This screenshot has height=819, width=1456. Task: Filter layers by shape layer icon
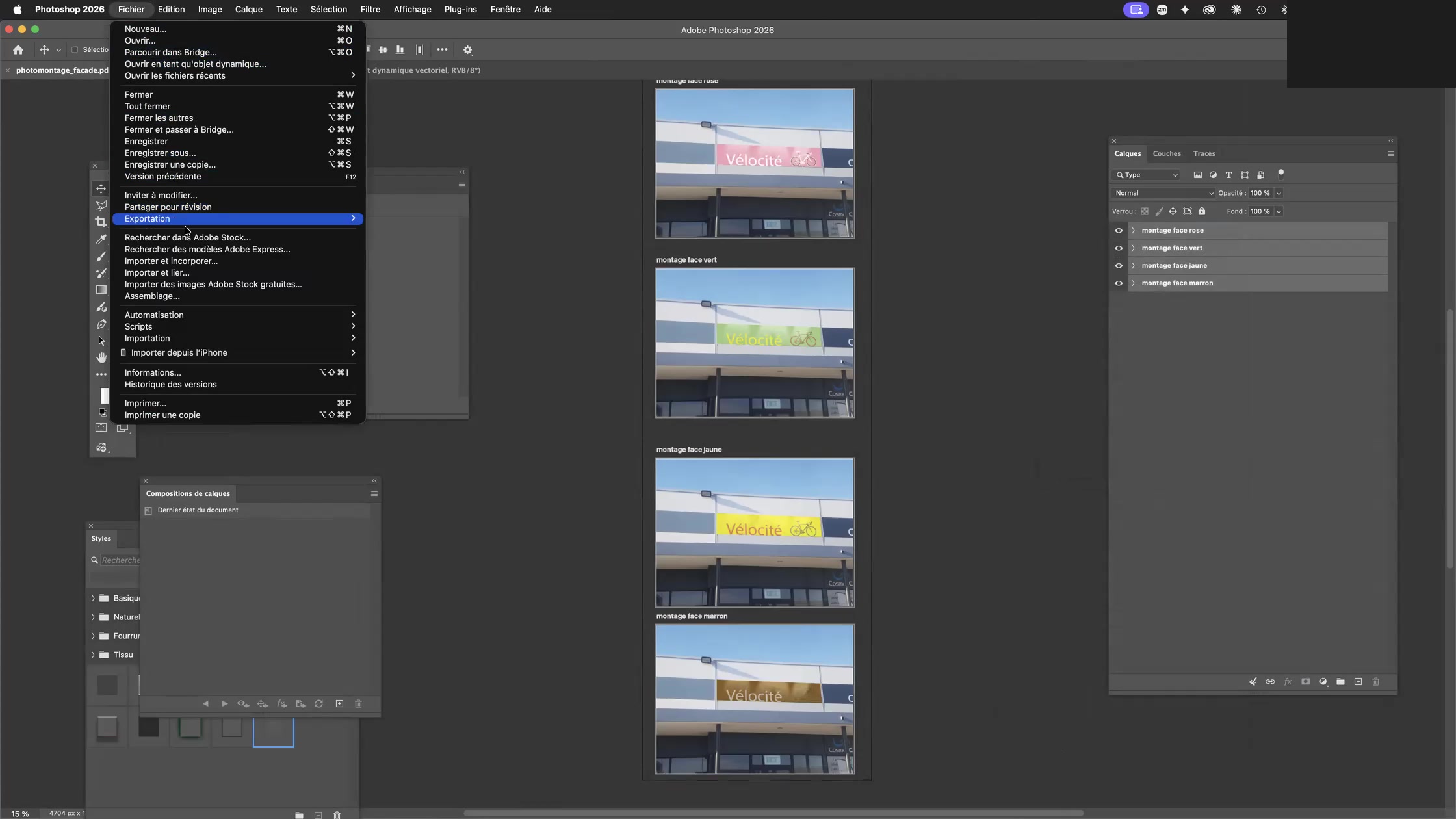click(1245, 175)
